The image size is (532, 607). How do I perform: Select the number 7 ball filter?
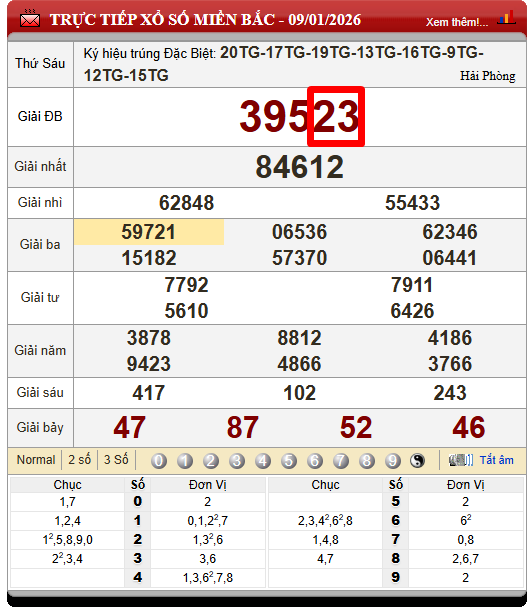tap(340, 461)
